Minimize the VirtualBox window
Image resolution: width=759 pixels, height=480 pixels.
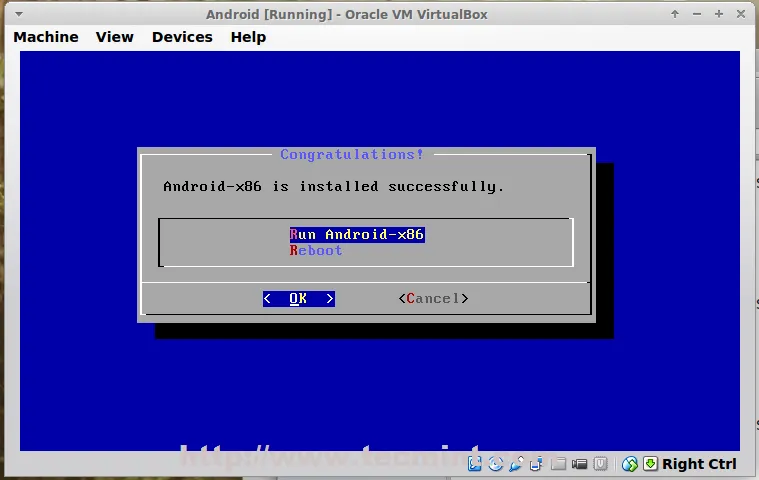pos(697,14)
